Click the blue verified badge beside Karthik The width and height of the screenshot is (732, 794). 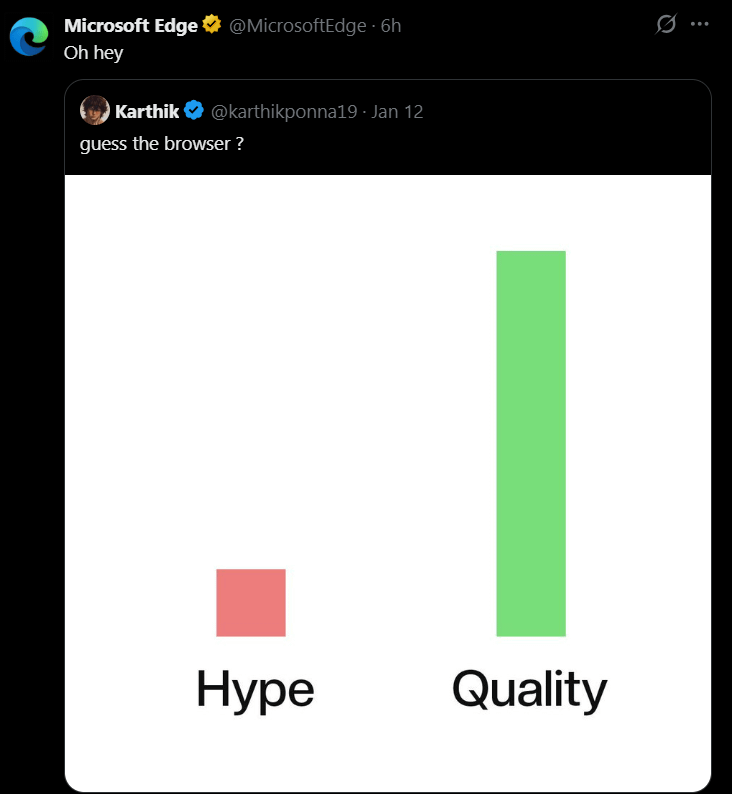[x=194, y=111]
